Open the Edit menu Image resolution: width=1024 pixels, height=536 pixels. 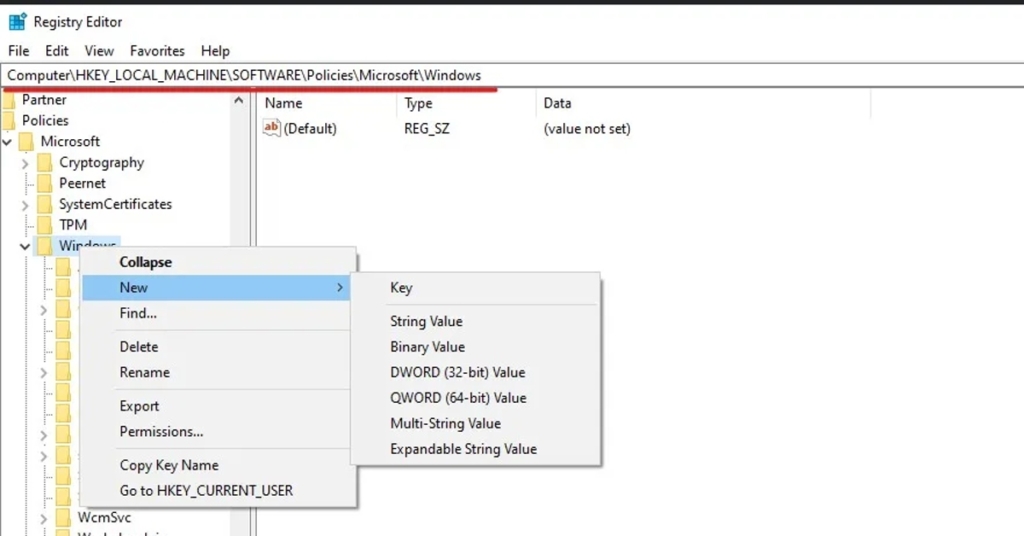tap(56, 51)
